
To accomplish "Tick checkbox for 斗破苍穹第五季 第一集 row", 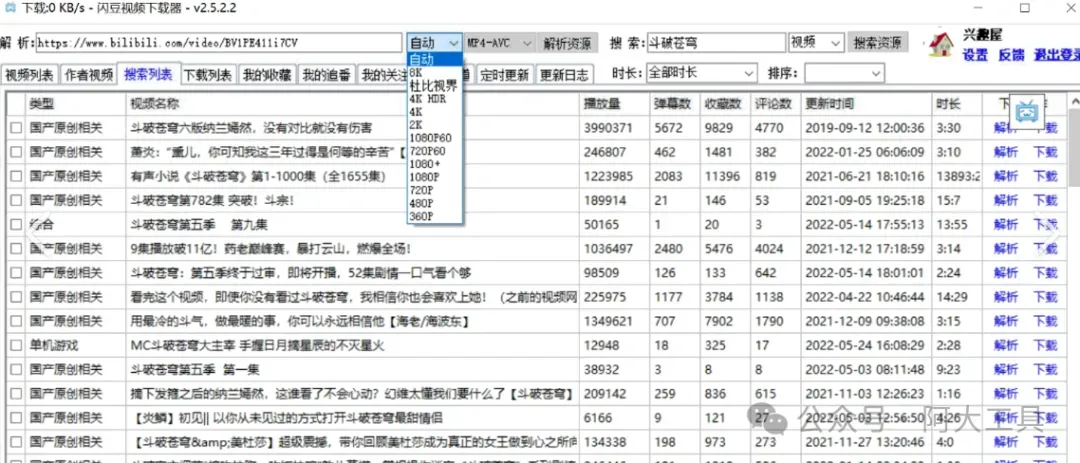I will (x=16, y=370).
